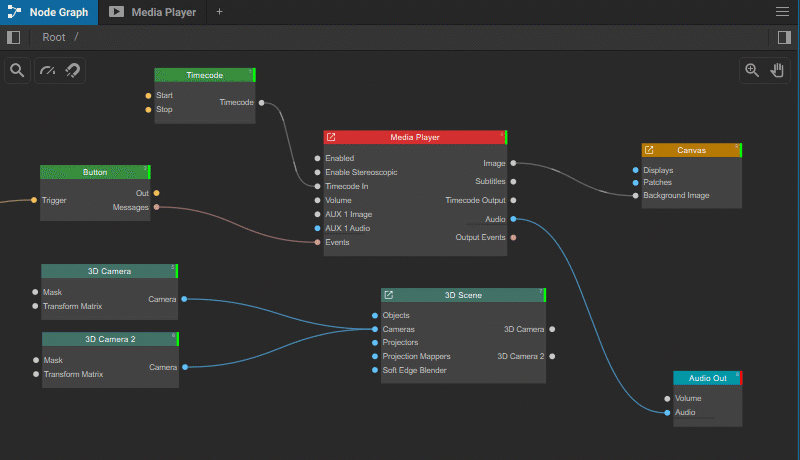
Task: Click Media Player's AUX 1 Image port
Action: 317,214
